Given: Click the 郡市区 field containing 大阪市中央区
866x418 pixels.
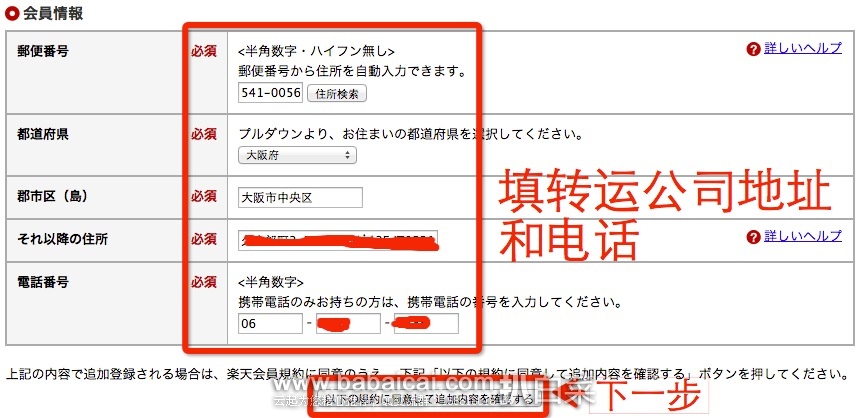Looking at the screenshot, I should (300, 198).
